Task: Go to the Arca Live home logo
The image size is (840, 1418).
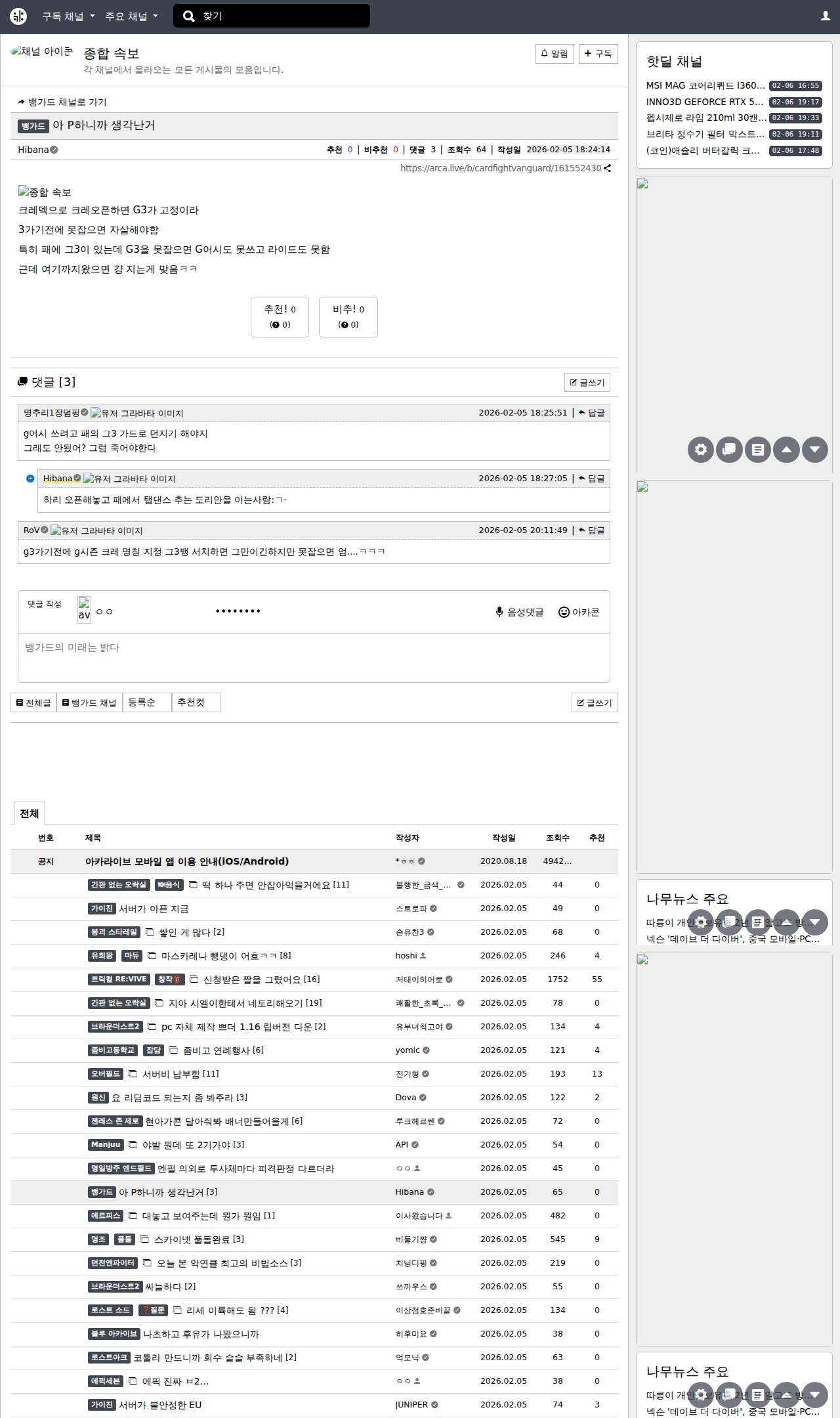Action: (18, 16)
